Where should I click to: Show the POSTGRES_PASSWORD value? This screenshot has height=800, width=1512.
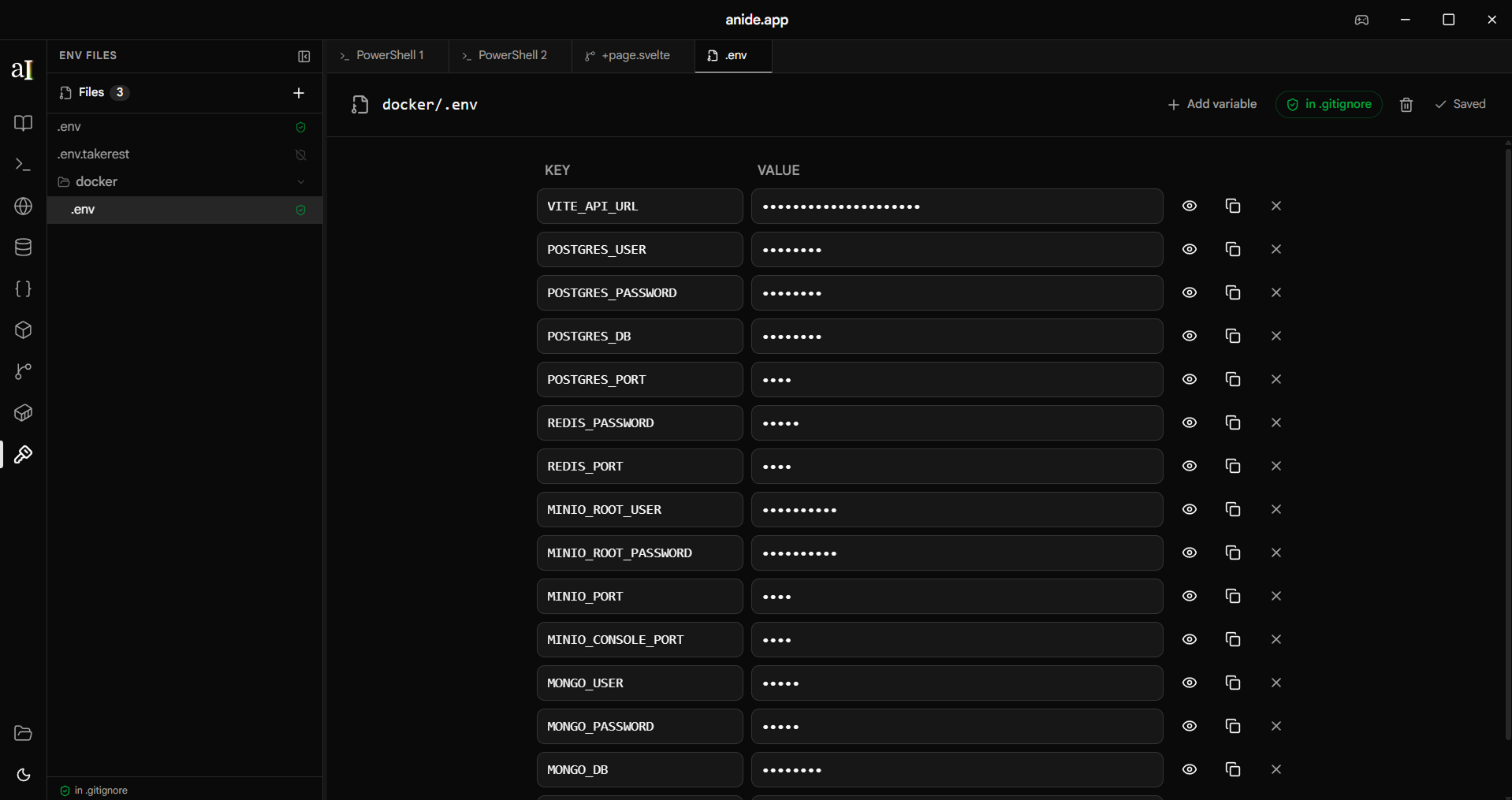tap(1190, 293)
